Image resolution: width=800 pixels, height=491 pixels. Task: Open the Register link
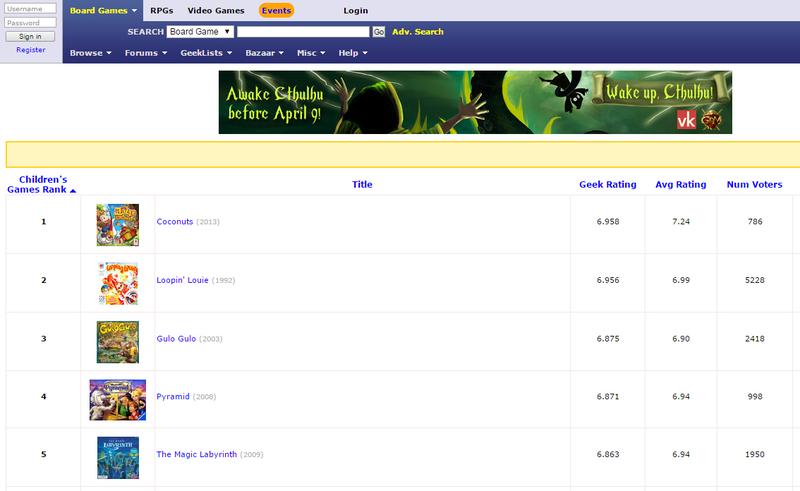[x=31, y=50]
